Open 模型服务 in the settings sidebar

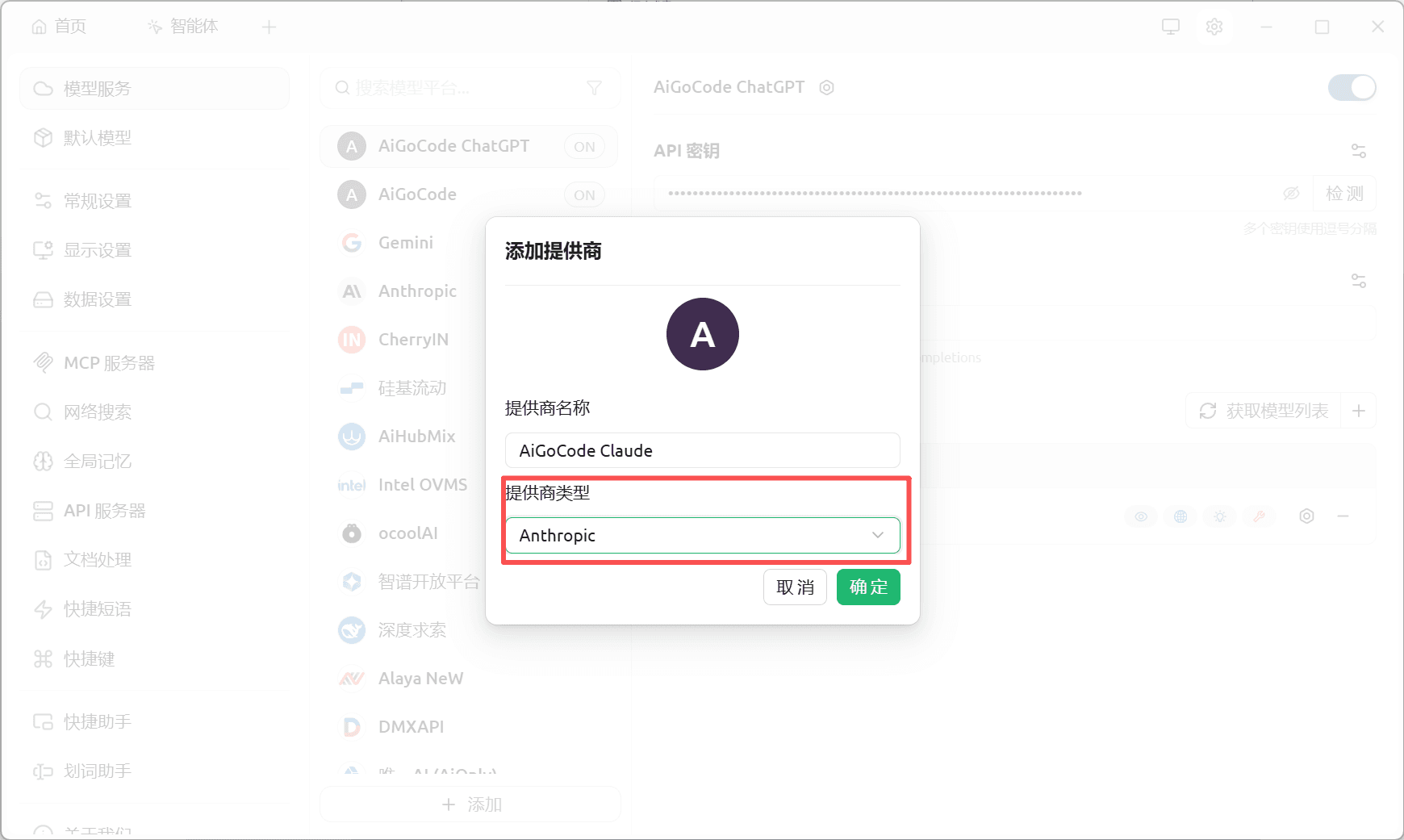tap(154, 89)
